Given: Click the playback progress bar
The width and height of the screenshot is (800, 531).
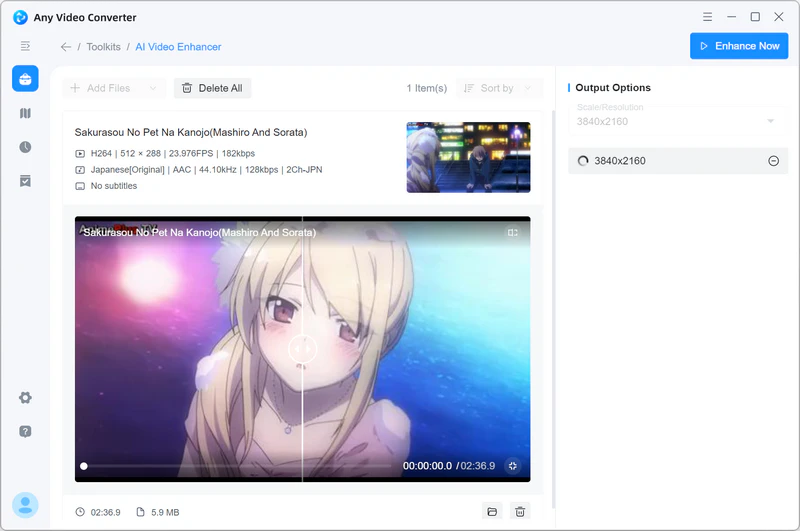Looking at the screenshot, I should [x=235, y=466].
